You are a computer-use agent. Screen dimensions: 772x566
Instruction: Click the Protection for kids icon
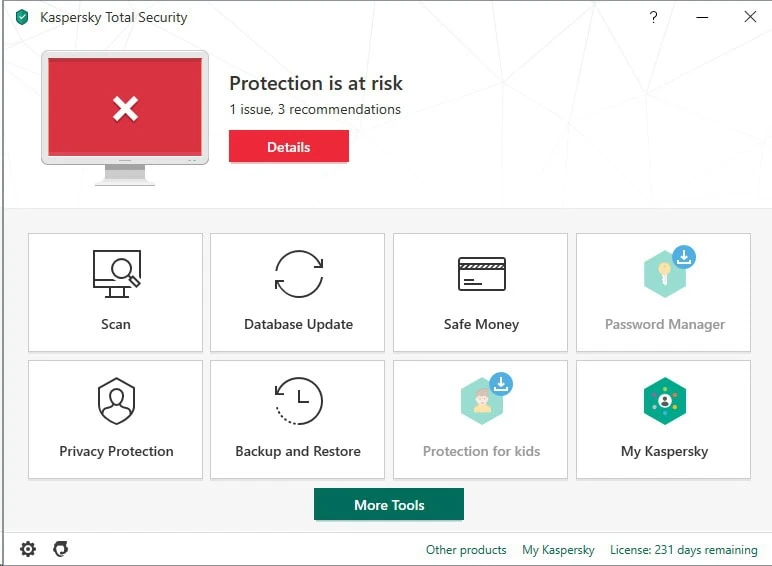[x=481, y=400]
